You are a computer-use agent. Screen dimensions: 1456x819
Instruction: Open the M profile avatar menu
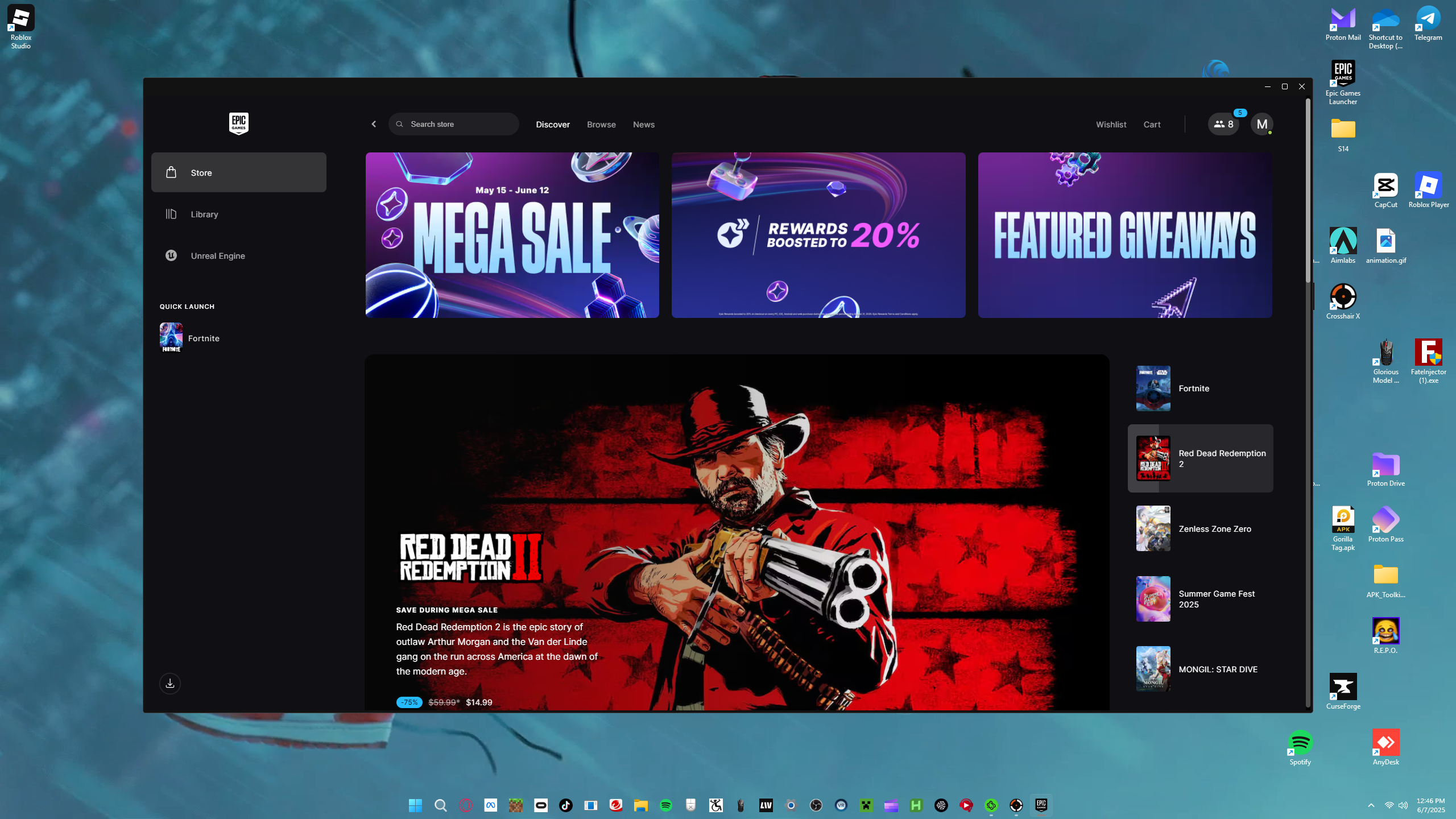click(1261, 124)
